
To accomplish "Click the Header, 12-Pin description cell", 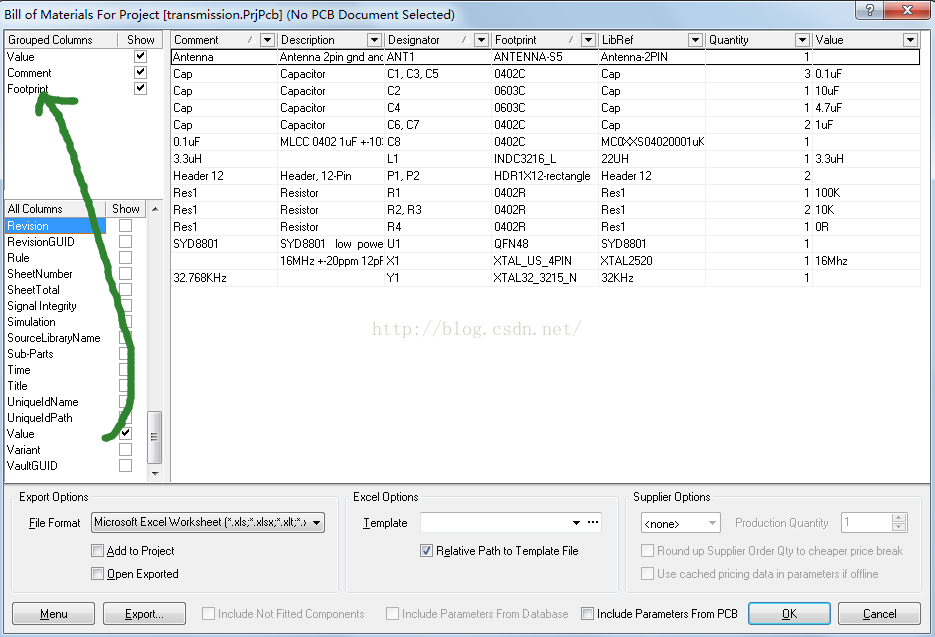I will (331, 176).
